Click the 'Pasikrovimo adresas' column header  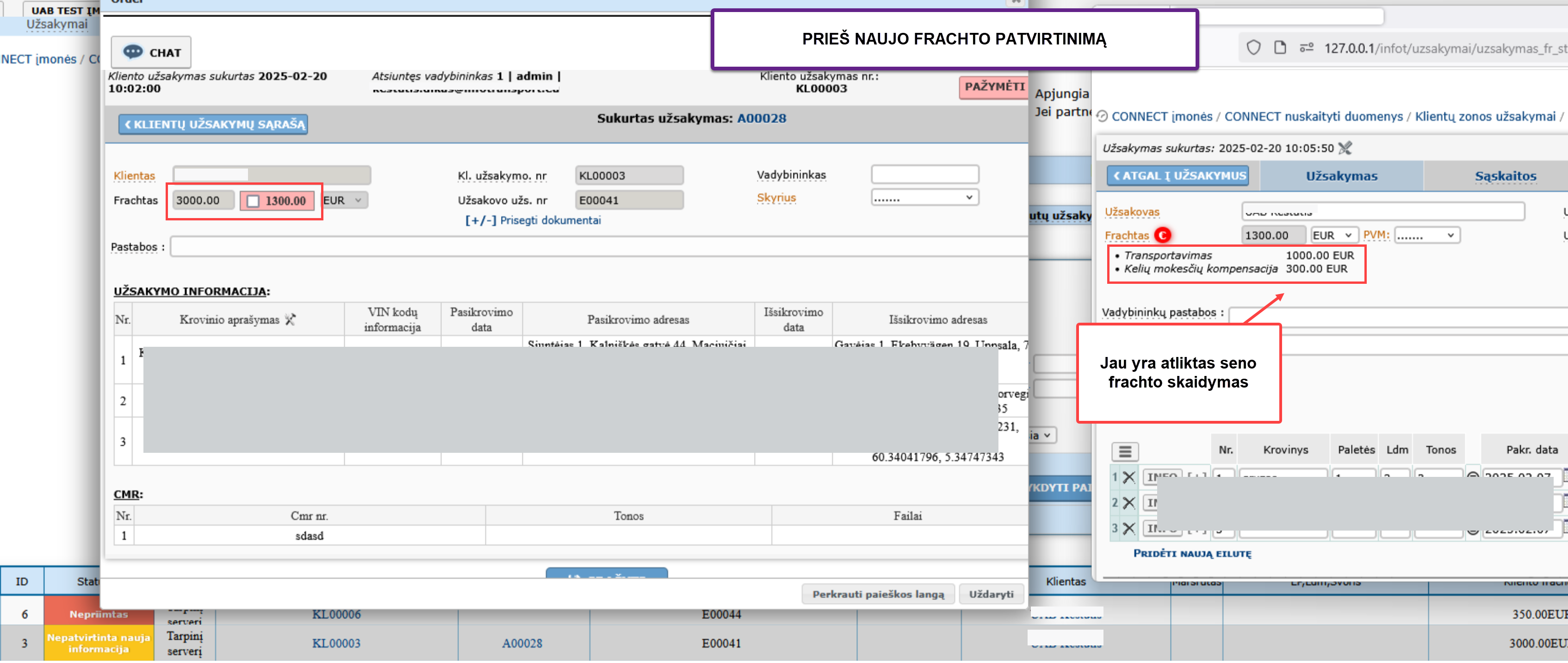[638, 319]
